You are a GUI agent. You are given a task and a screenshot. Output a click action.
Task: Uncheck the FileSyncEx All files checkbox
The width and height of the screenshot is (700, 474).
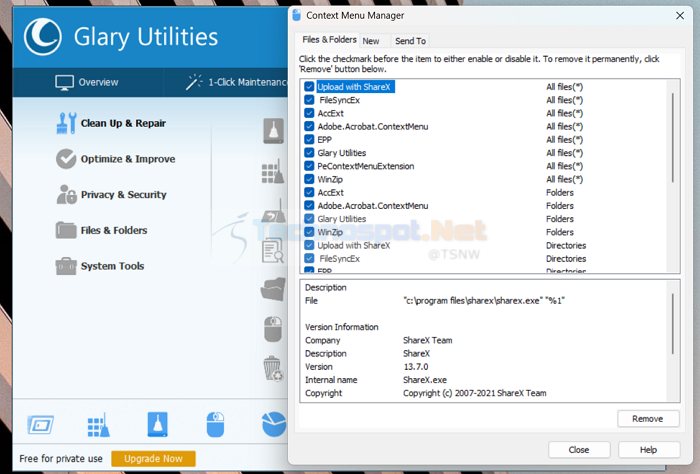(x=309, y=100)
